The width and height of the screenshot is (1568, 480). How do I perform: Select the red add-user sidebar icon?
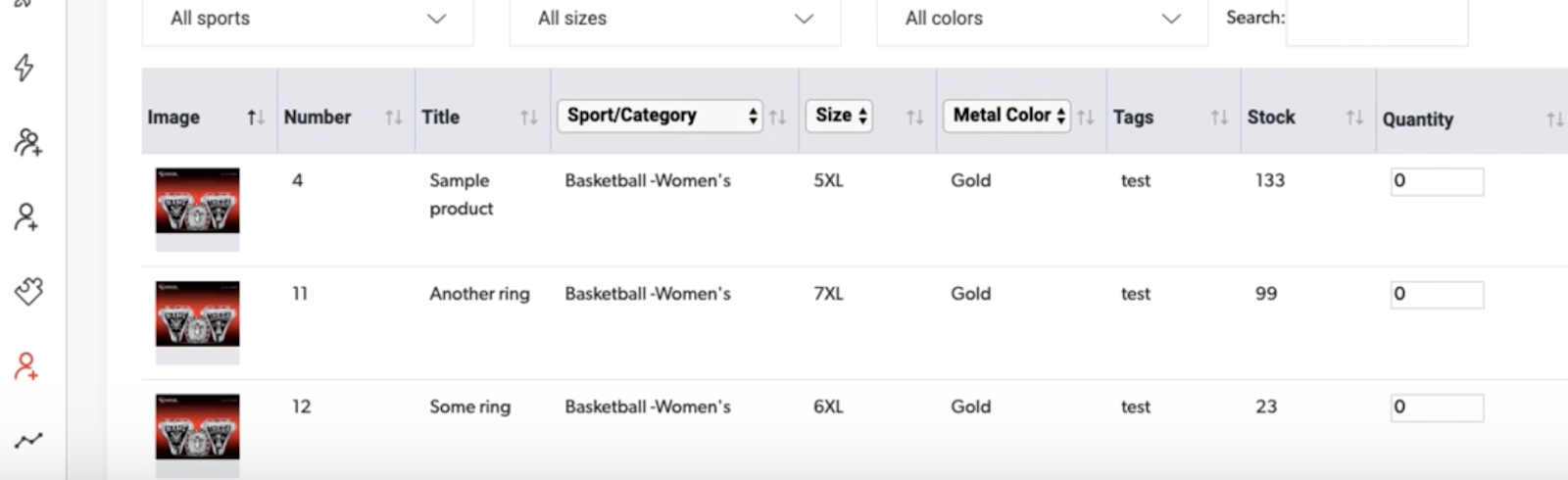pyautogui.click(x=26, y=366)
